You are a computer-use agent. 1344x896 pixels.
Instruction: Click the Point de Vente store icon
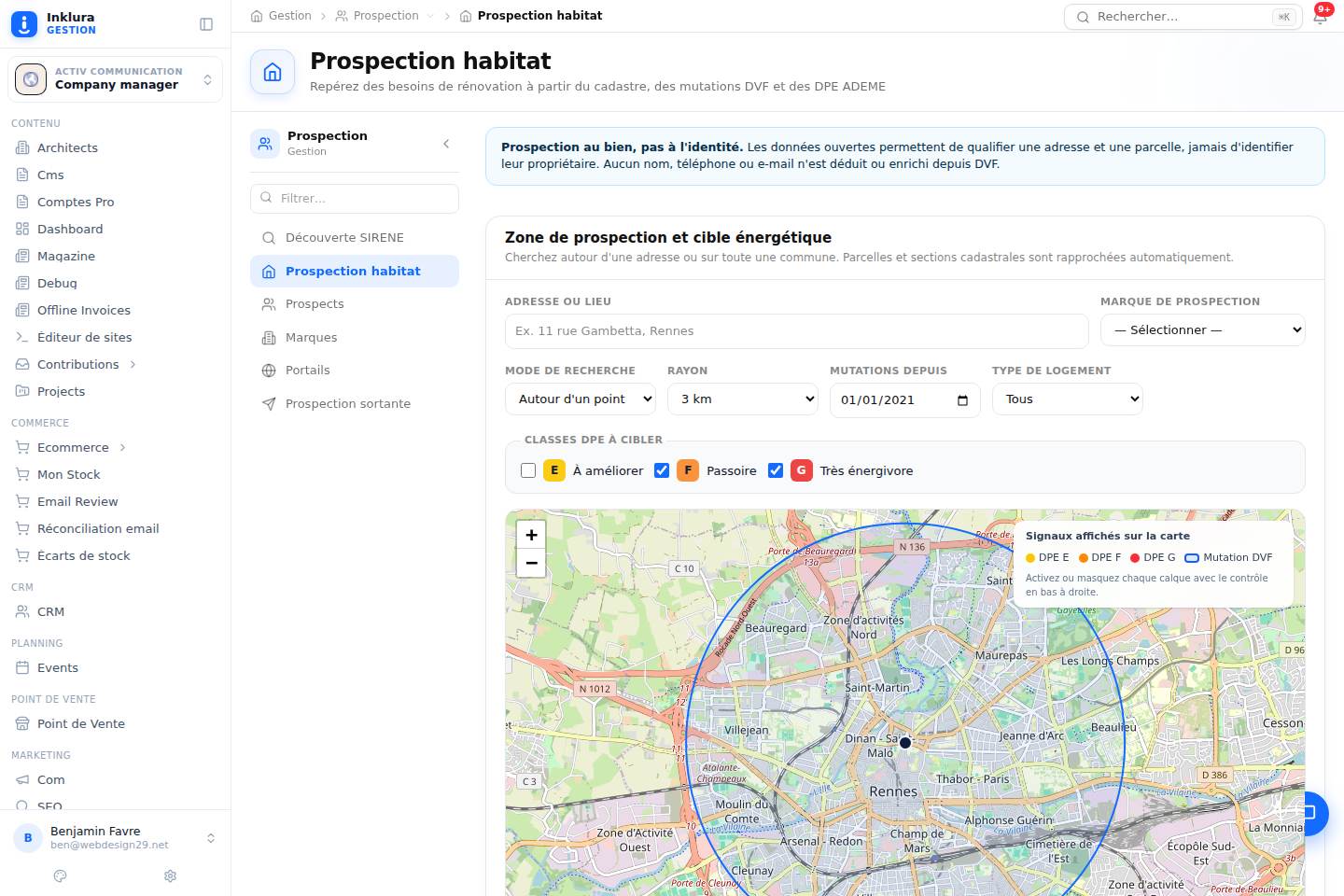point(22,724)
